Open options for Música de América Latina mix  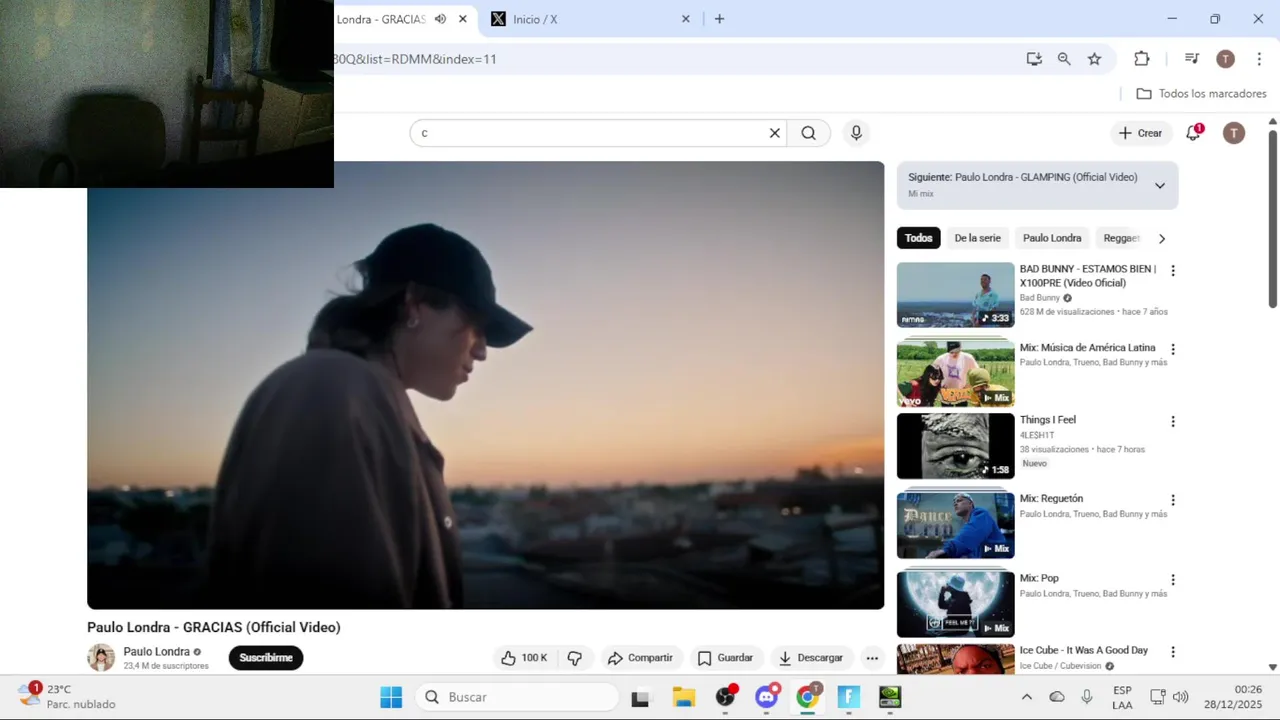coord(1173,350)
